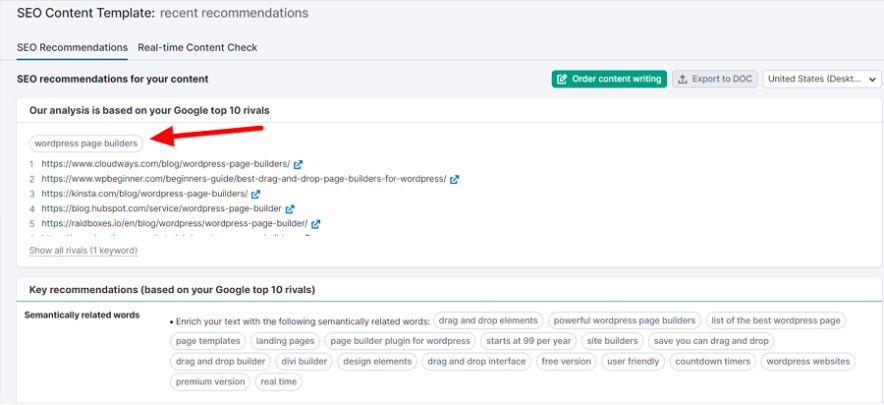Click the 'divi builder' related word chip
Screen dimensions: 884x405
tap(304, 361)
